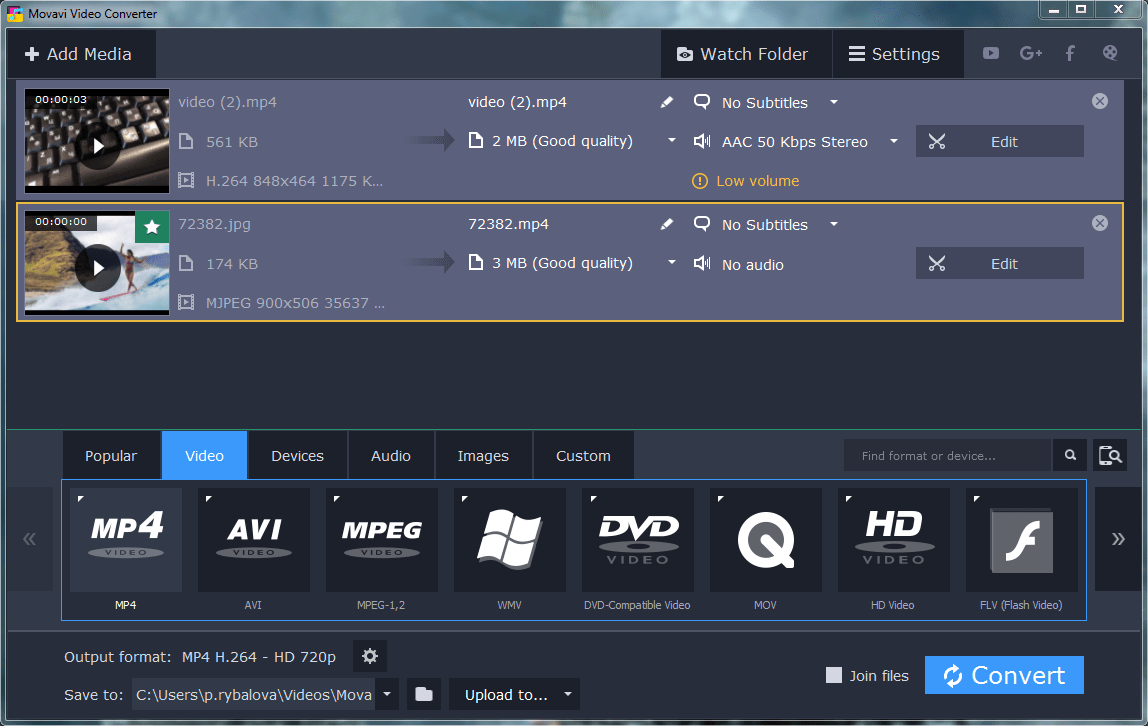Screen dimensions: 1148x726
Task: Toggle the star favorite on 72382.jpg thumbnail
Action: (151, 227)
